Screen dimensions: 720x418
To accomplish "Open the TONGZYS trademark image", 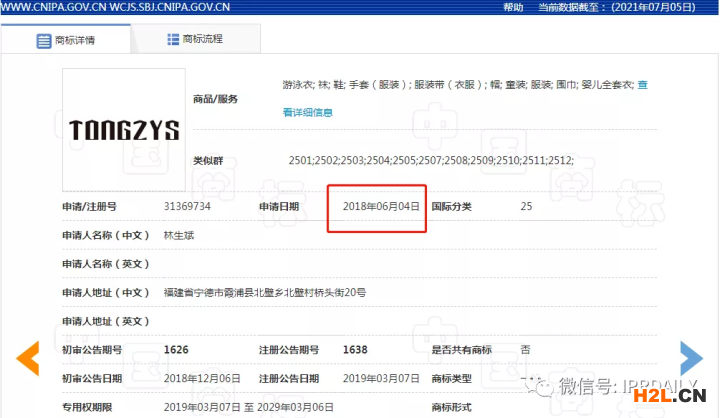I will tap(122, 127).
